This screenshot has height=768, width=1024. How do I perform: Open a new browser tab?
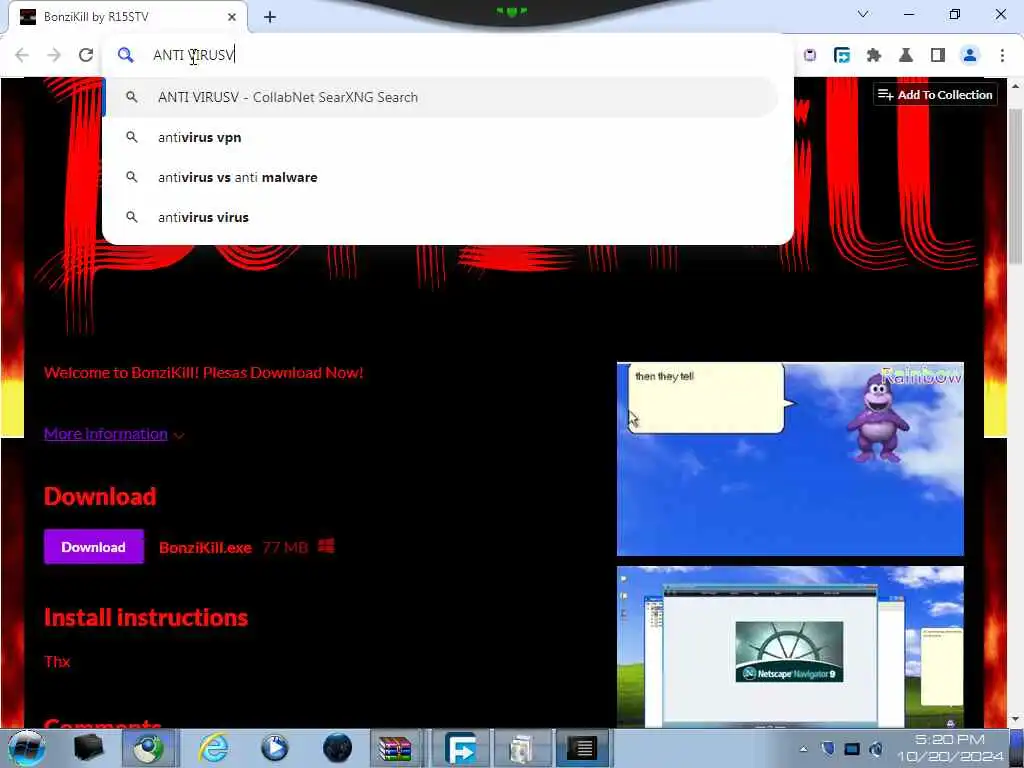(x=270, y=17)
